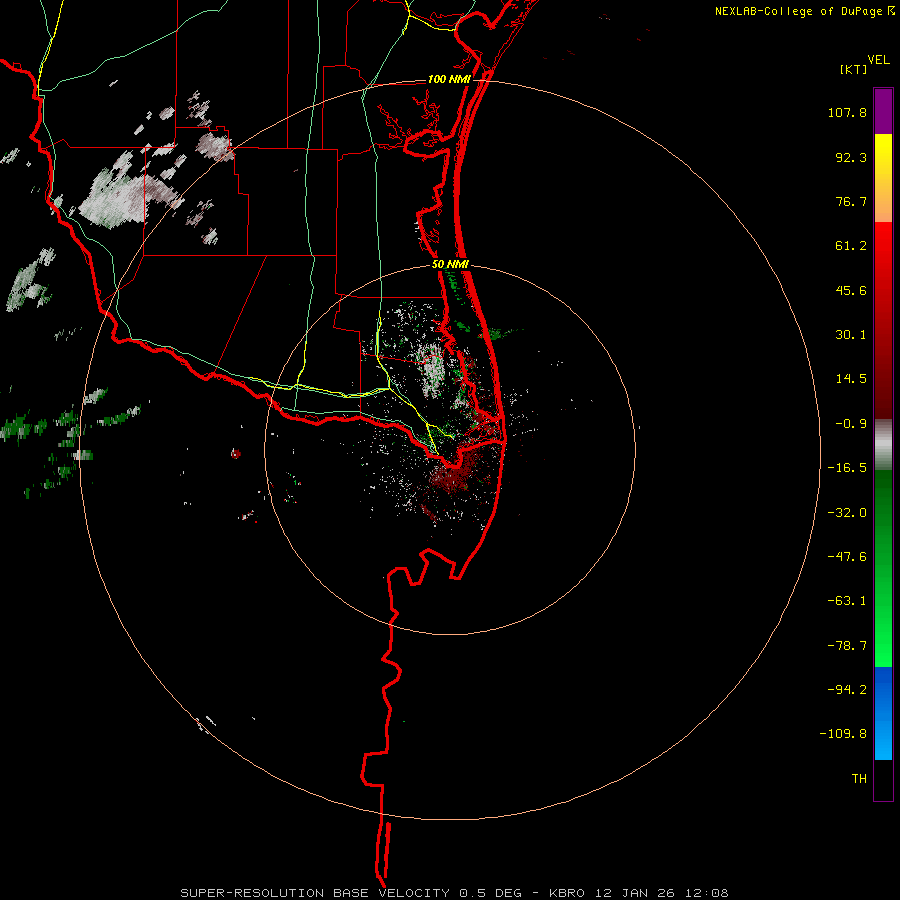Pick the red segment of the color bar

pos(883,320)
